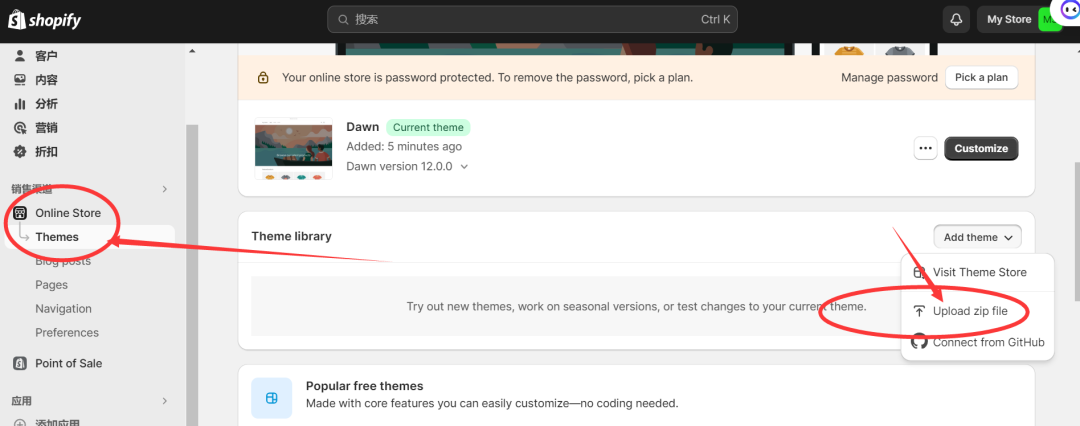
Task: Select Connect from GitHub option
Action: click(x=988, y=342)
